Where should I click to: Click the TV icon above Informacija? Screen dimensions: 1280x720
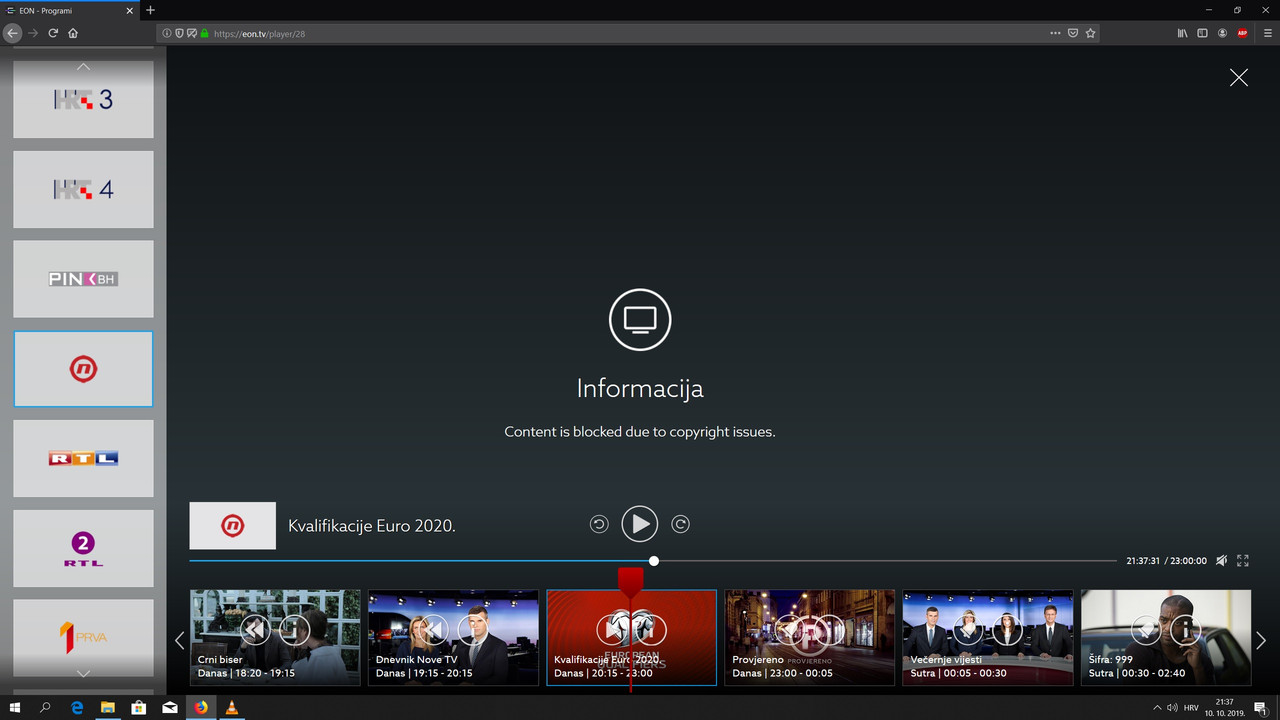pyautogui.click(x=640, y=320)
